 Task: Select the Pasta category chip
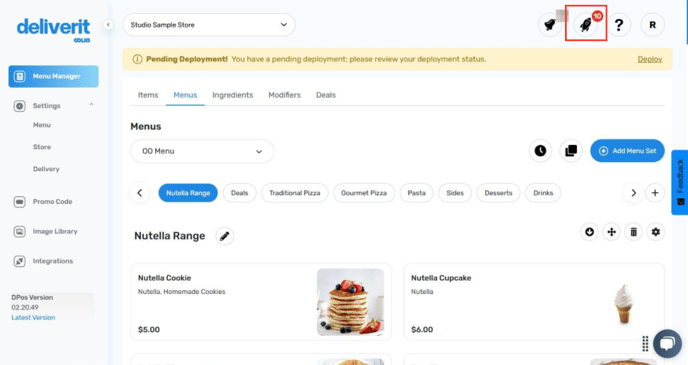tap(416, 193)
